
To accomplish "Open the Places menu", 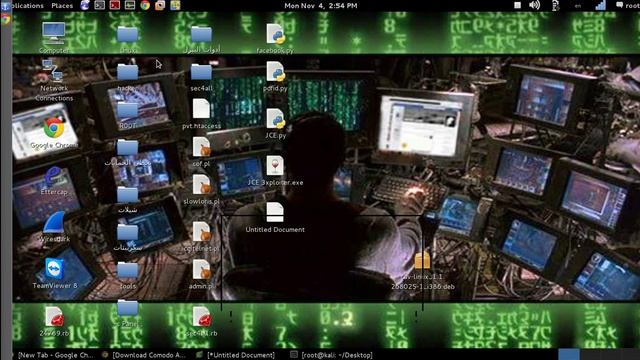I will (62, 6).
